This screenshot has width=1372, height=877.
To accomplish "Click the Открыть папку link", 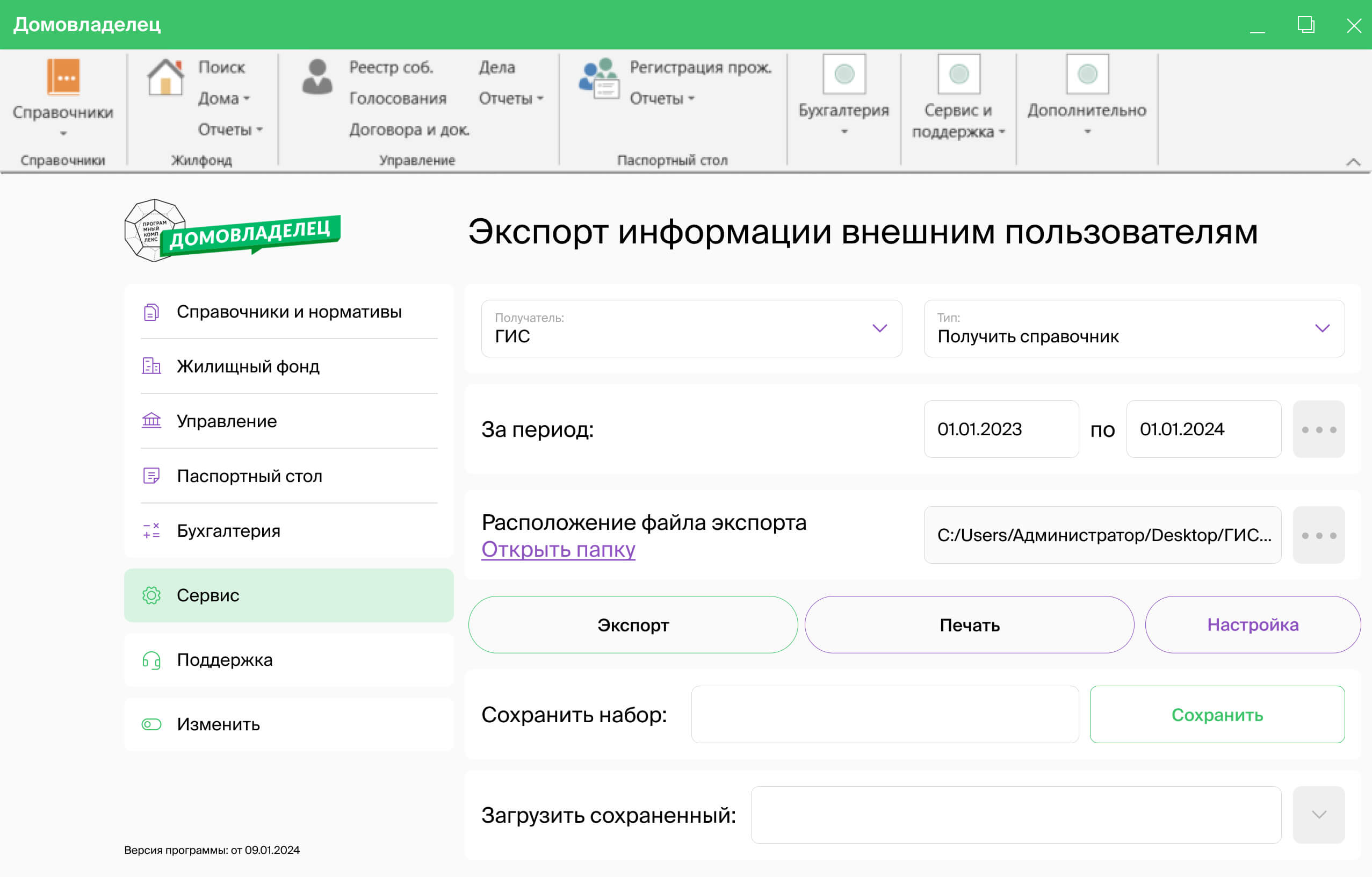I will [558, 549].
